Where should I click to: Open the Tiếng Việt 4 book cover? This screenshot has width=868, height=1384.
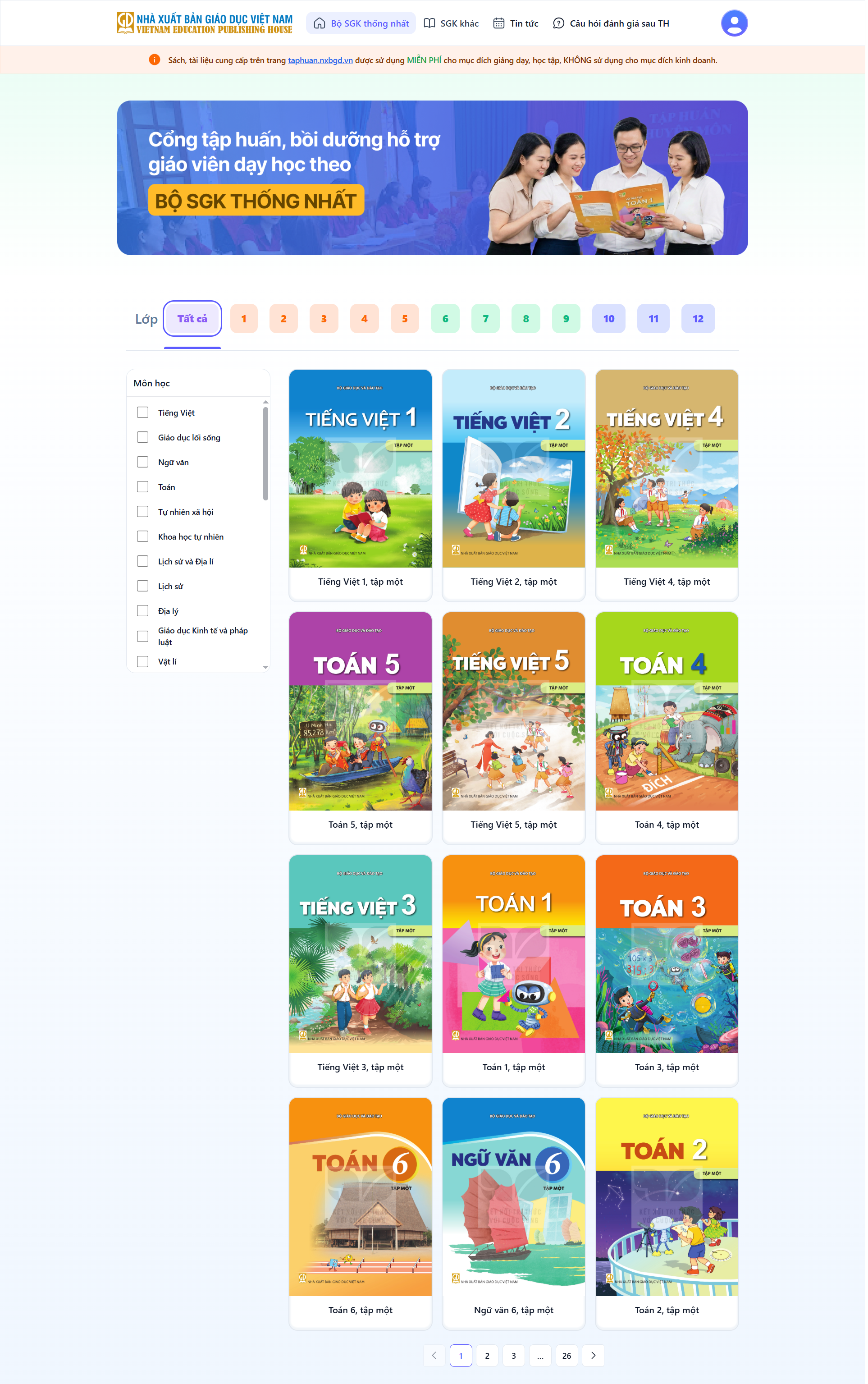pos(667,468)
